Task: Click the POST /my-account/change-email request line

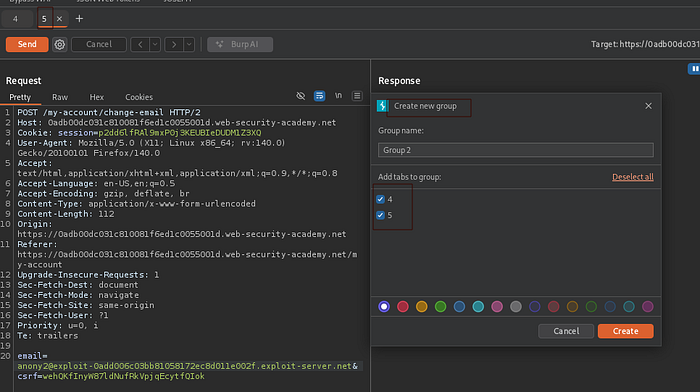Action: point(109,113)
